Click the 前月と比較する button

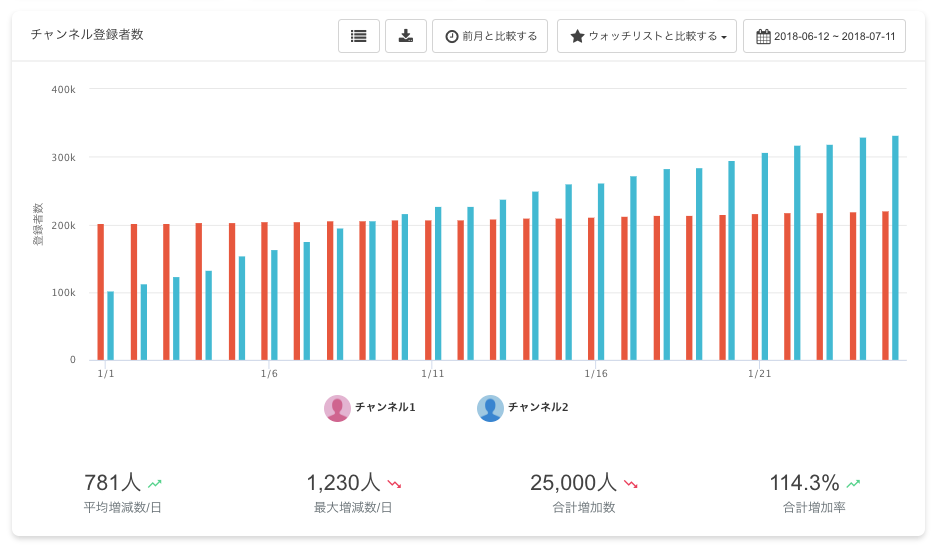tap(490, 36)
